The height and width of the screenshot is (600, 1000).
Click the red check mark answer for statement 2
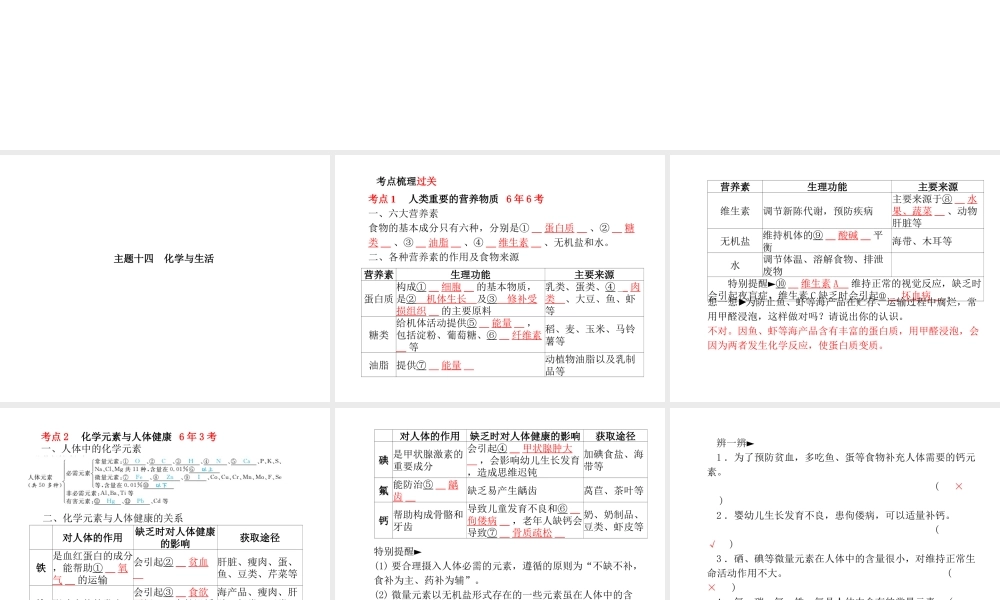click(x=713, y=544)
